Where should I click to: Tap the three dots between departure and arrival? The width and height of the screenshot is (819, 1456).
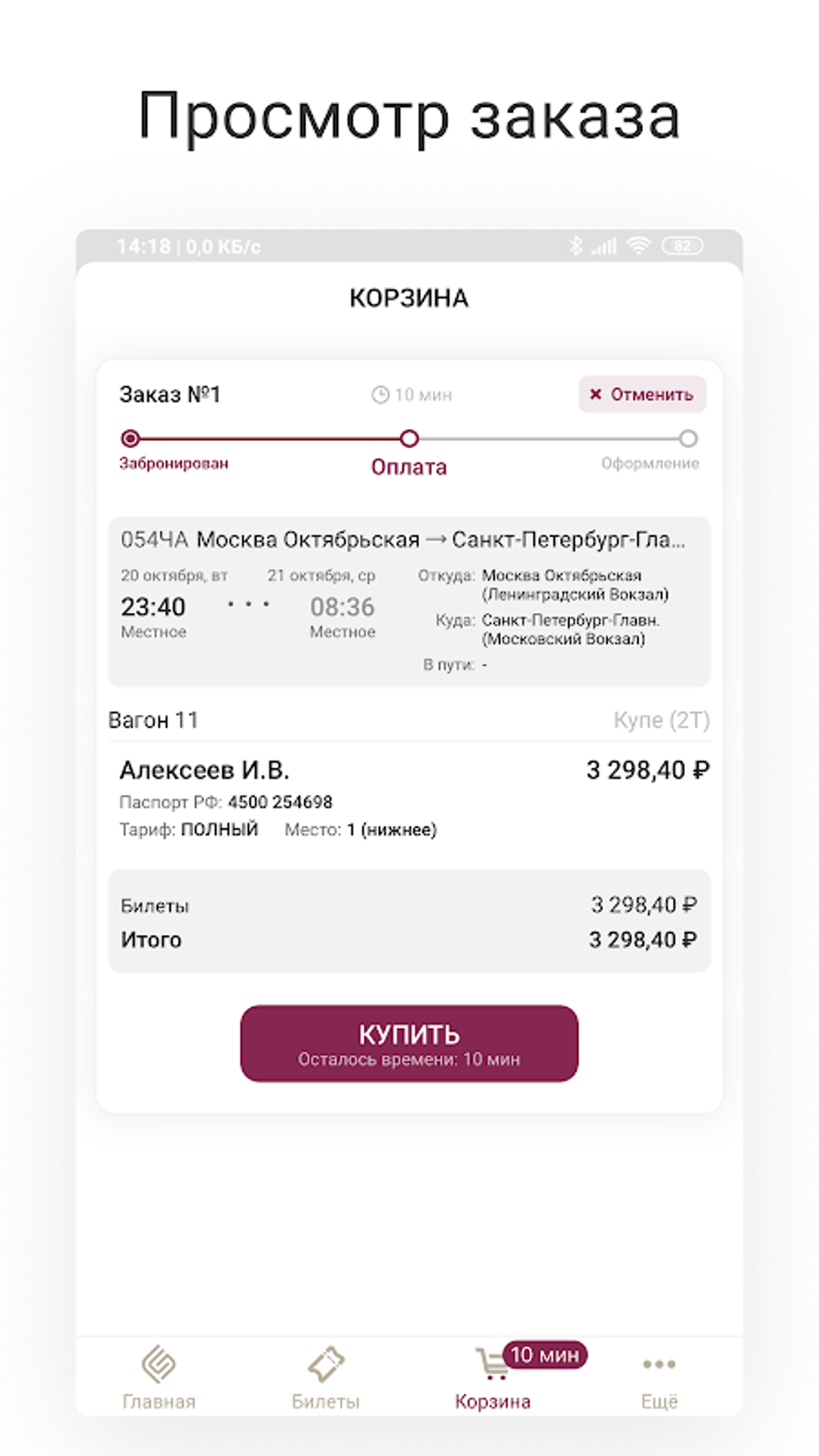(248, 604)
